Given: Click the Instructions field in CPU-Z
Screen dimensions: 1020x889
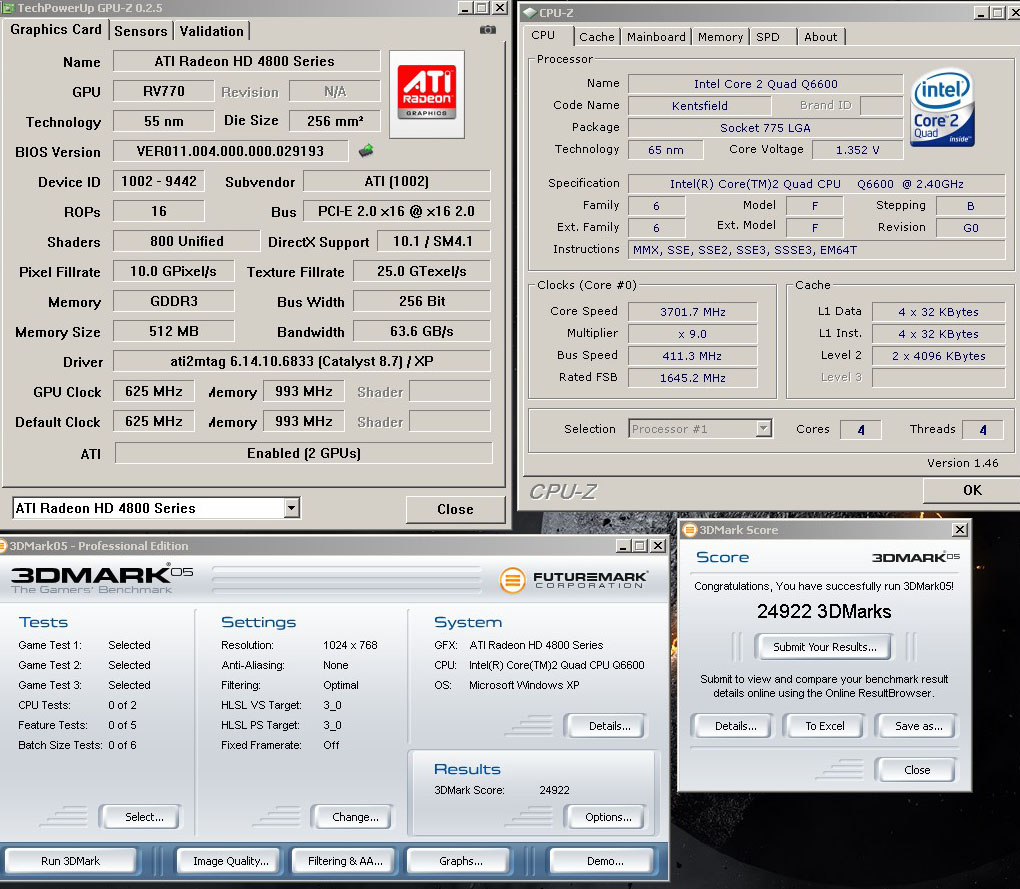Looking at the screenshot, I should [x=816, y=250].
